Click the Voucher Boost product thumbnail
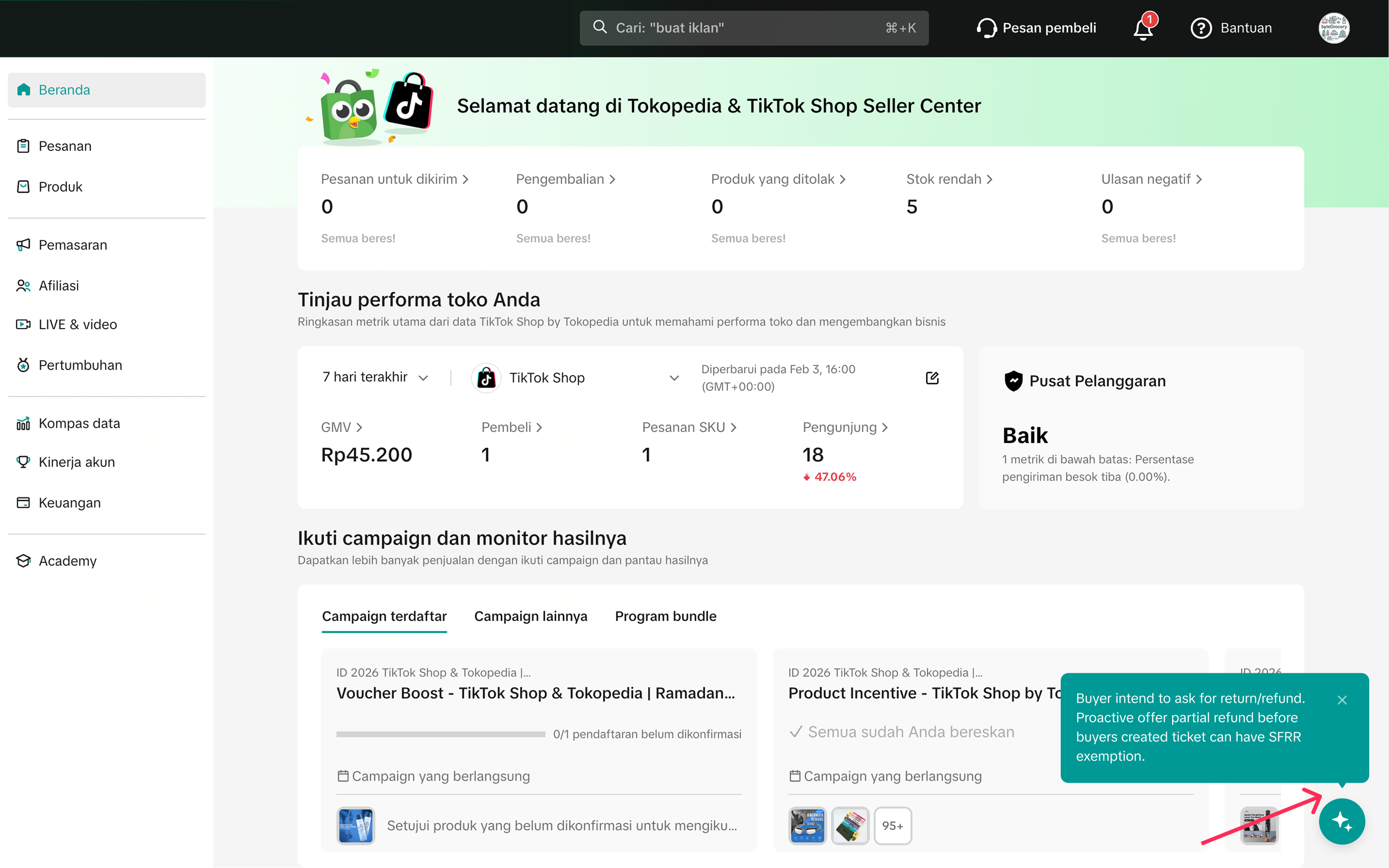The width and height of the screenshot is (1389, 868). coord(355,826)
